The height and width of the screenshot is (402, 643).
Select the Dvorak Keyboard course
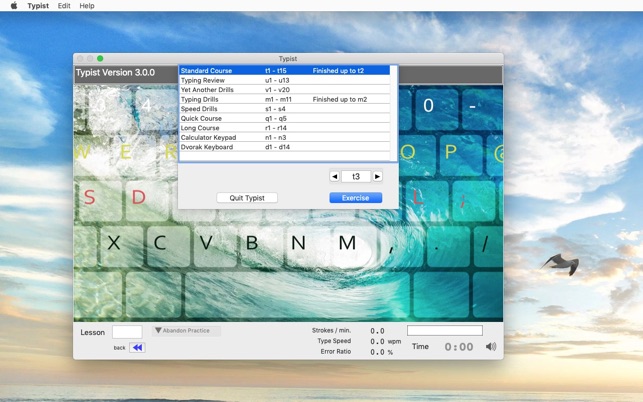tap(285, 147)
